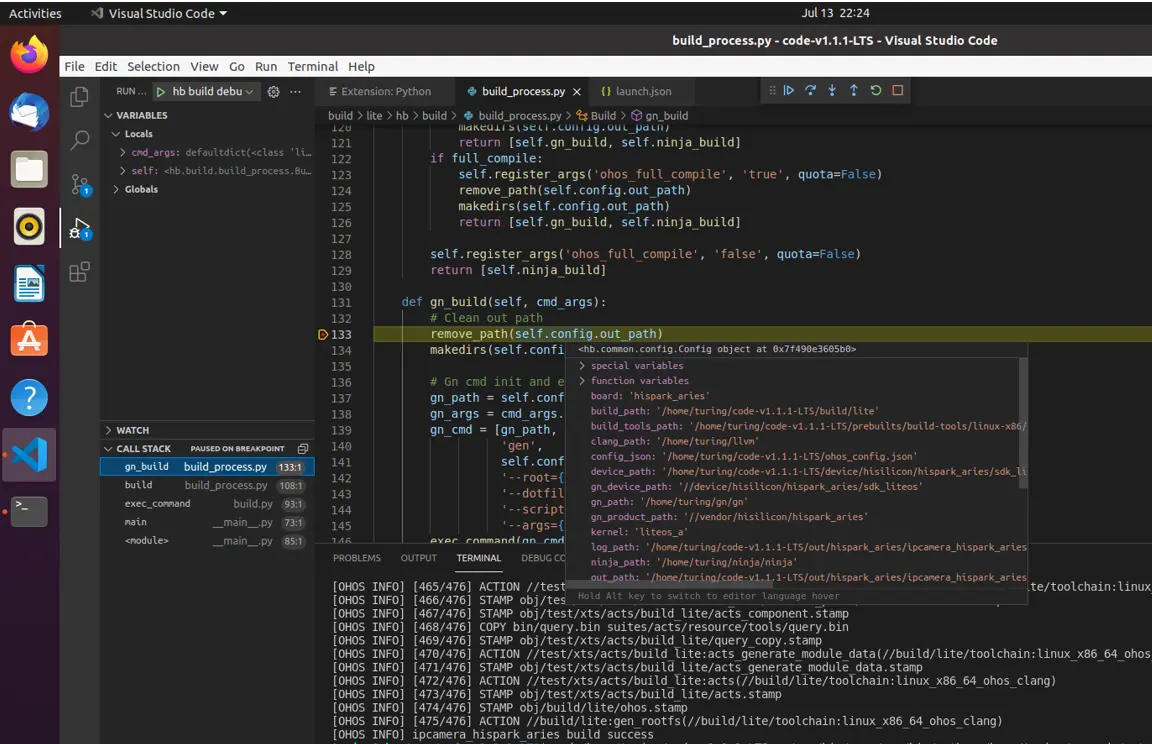Screen dimensions: 1152x744
Task: Open the Help menu
Action: point(361,66)
